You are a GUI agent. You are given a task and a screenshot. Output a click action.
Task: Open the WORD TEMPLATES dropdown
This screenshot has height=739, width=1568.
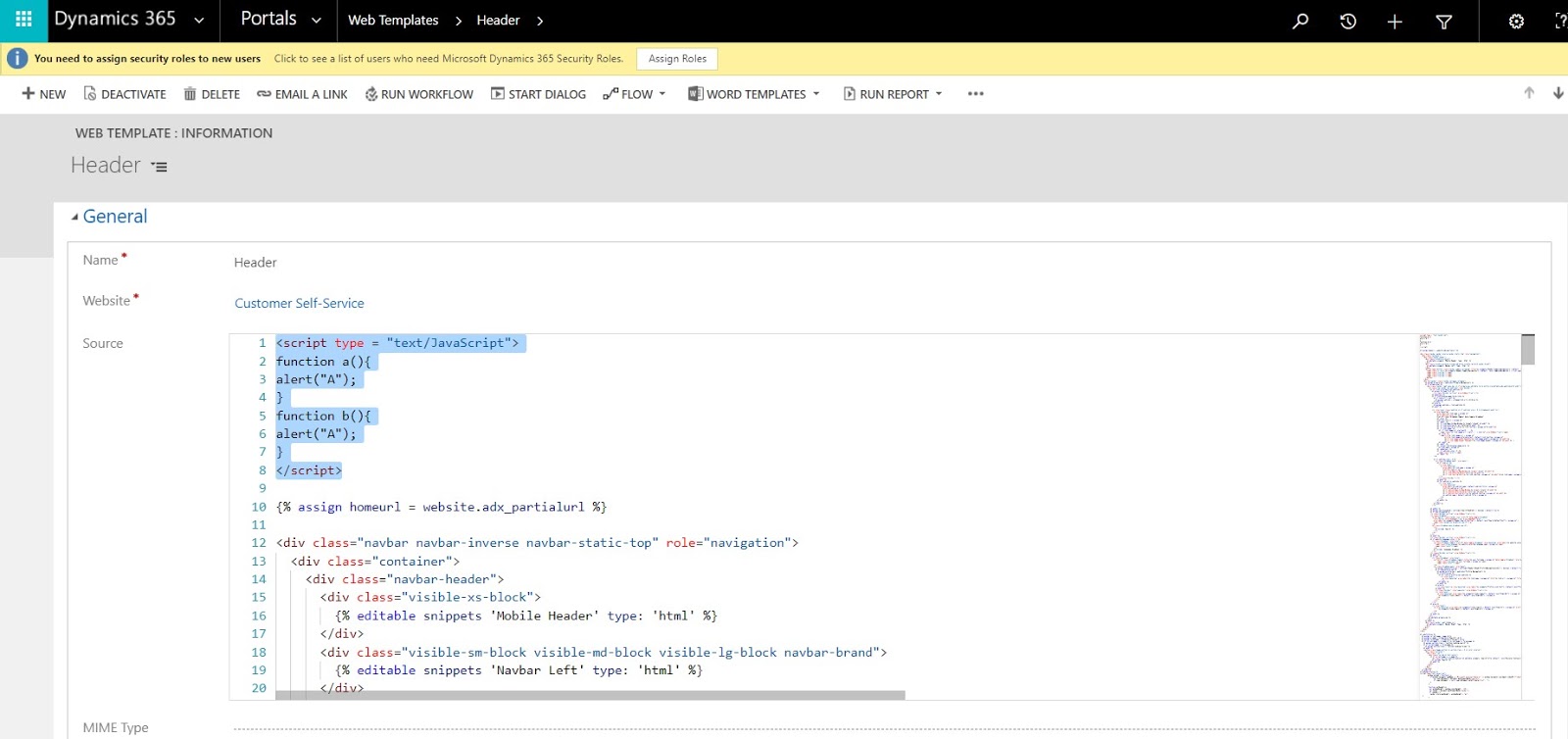point(754,94)
